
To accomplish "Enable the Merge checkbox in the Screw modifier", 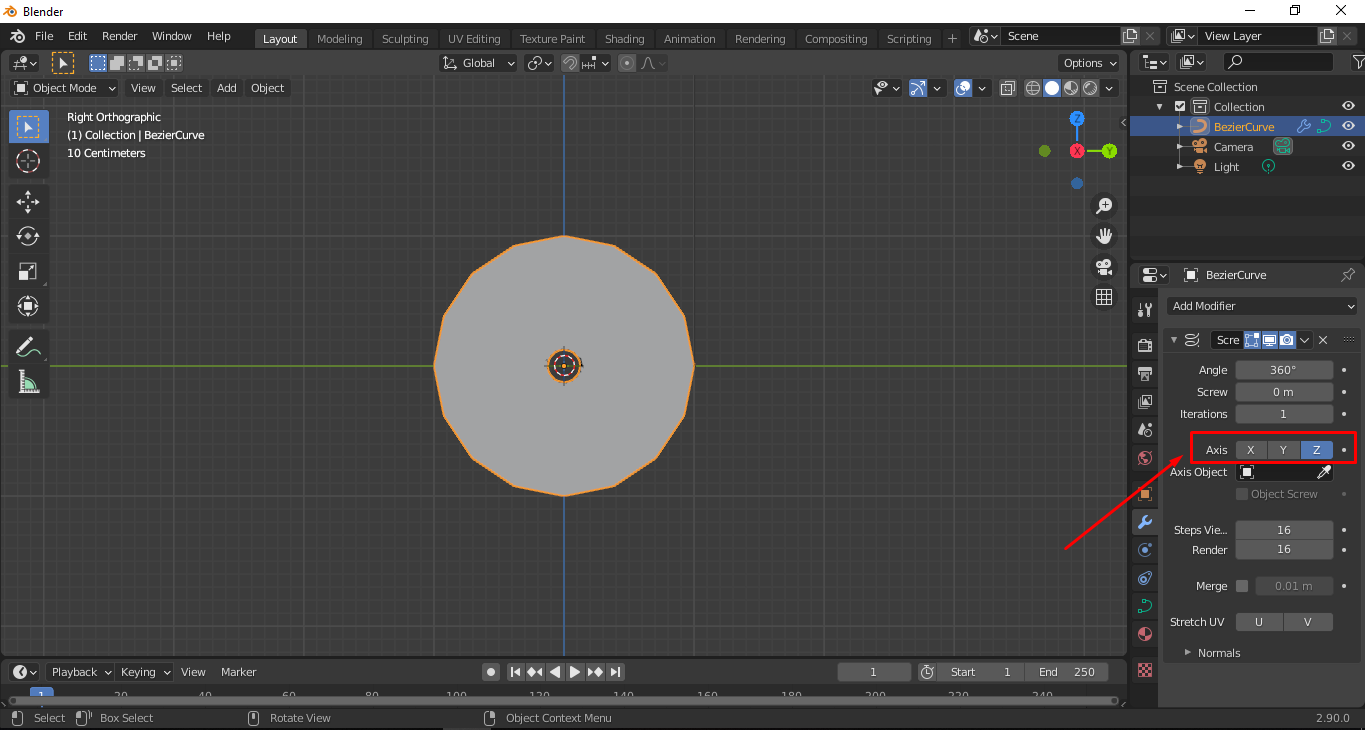I will click(x=1241, y=585).
